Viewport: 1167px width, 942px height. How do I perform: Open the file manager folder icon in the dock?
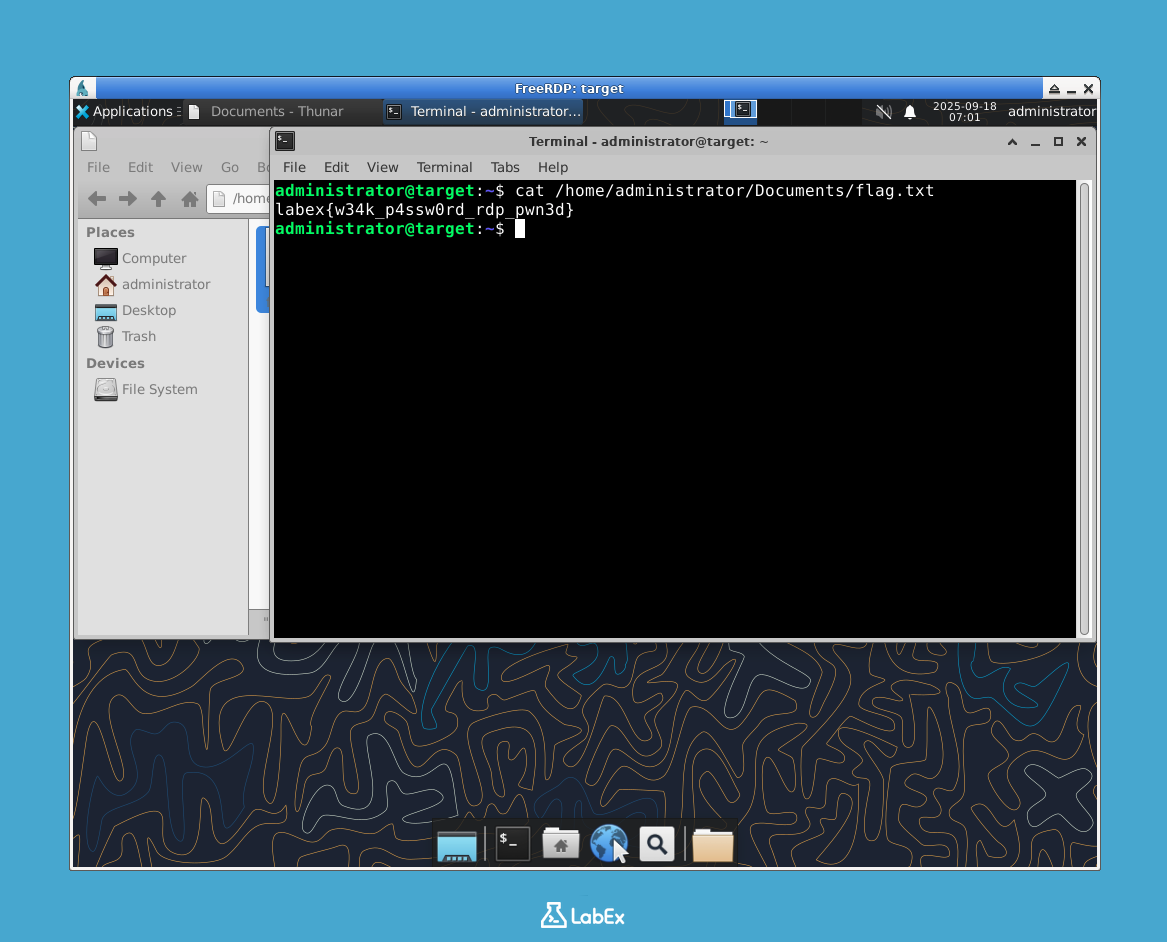pyautogui.click(x=712, y=843)
